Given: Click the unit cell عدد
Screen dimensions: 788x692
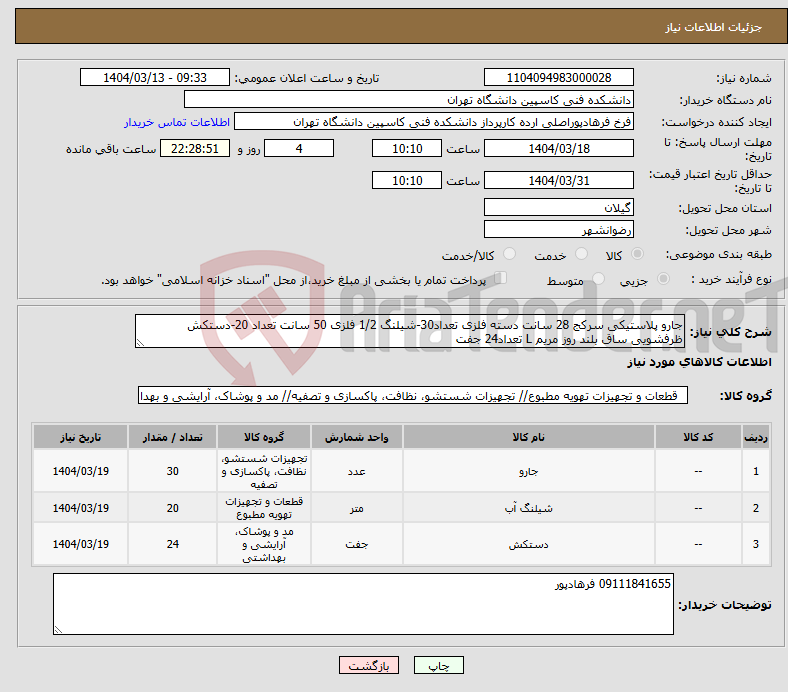Looking at the screenshot, I should pos(357,471).
